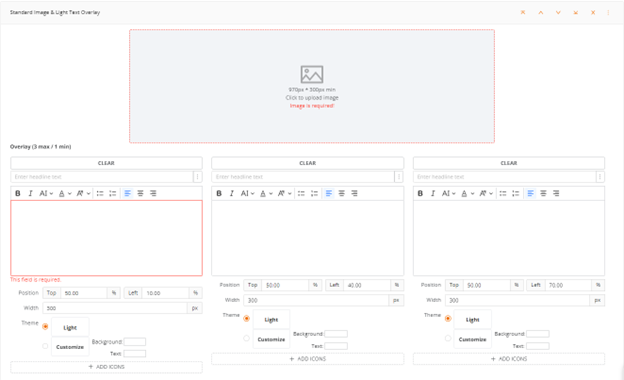624x380 pixels.
Task: Open font size dropdown in second overlay toolbar
Action: click(x=285, y=193)
